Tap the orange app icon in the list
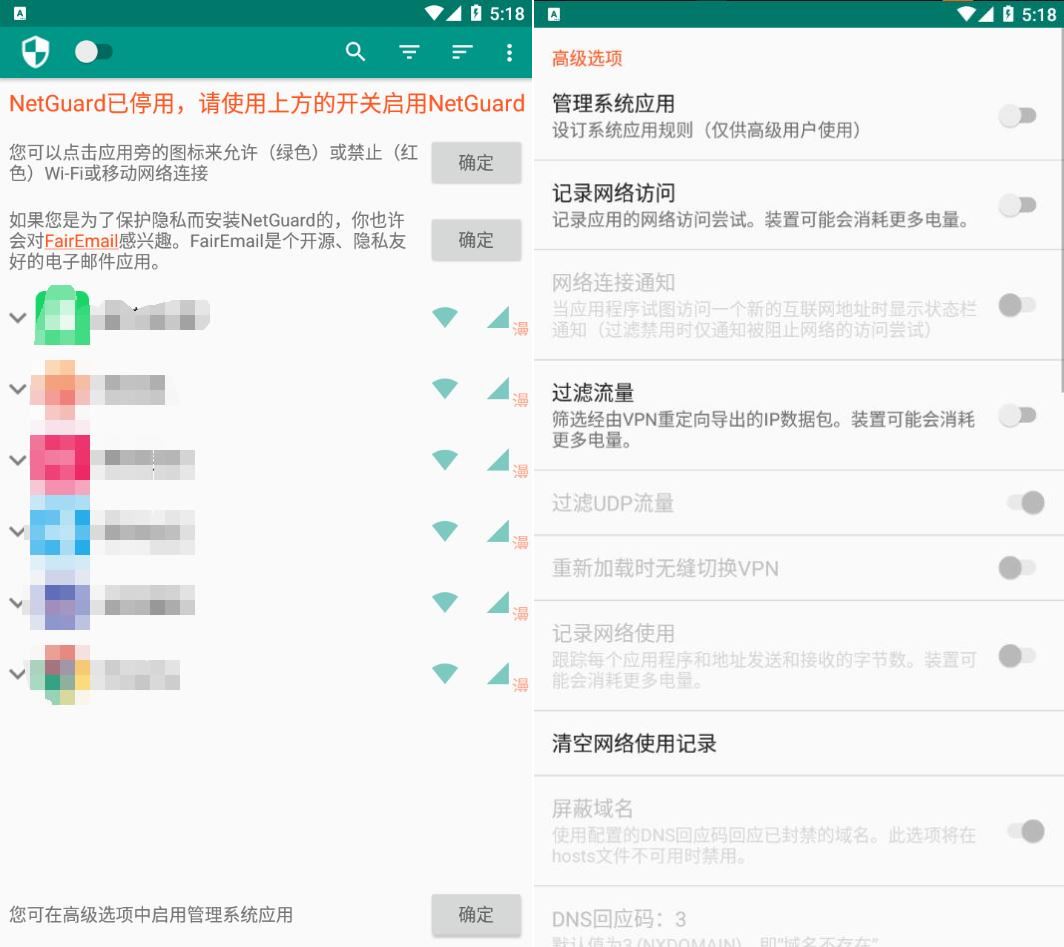This screenshot has width=1064, height=947. tap(60, 389)
